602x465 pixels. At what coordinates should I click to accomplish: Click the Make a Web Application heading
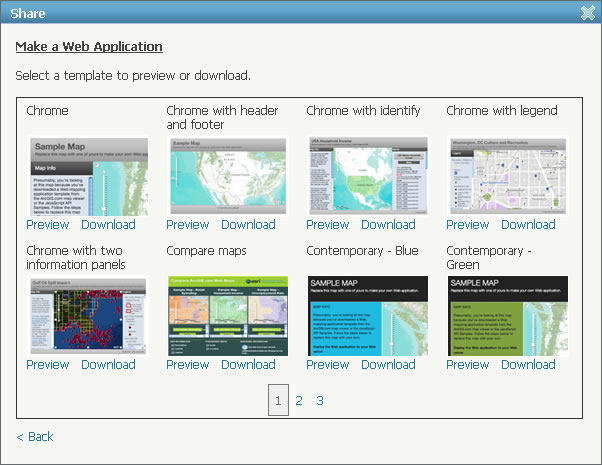[x=89, y=46]
